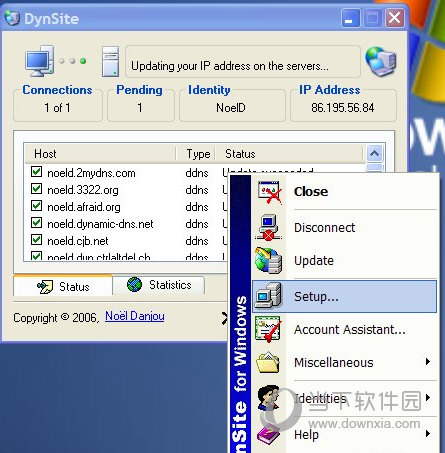The height and width of the screenshot is (453, 445).
Task: Click the Setup computers icon
Action: pyautogui.click(x=269, y=295)
